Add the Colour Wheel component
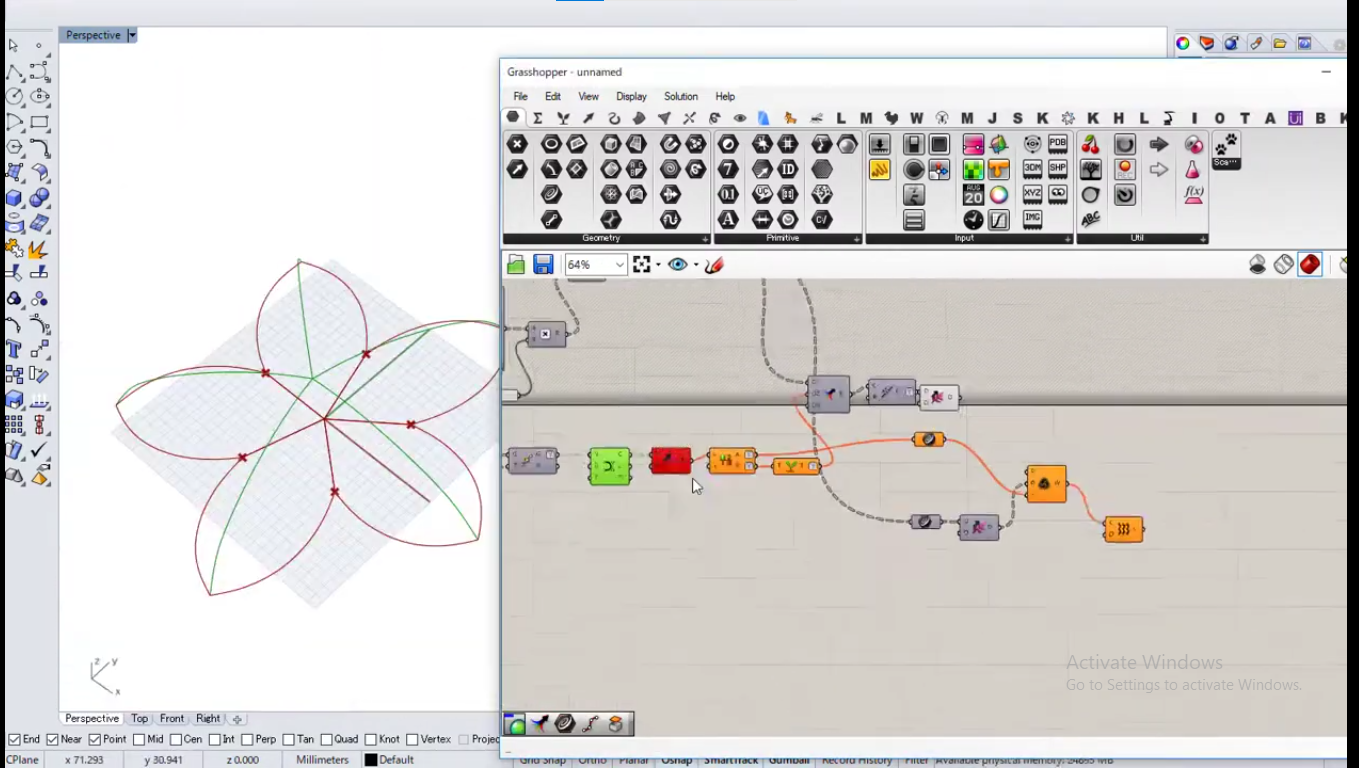Image resolution: width=1359 pixels, height=768 pixels. coord(999,195)
